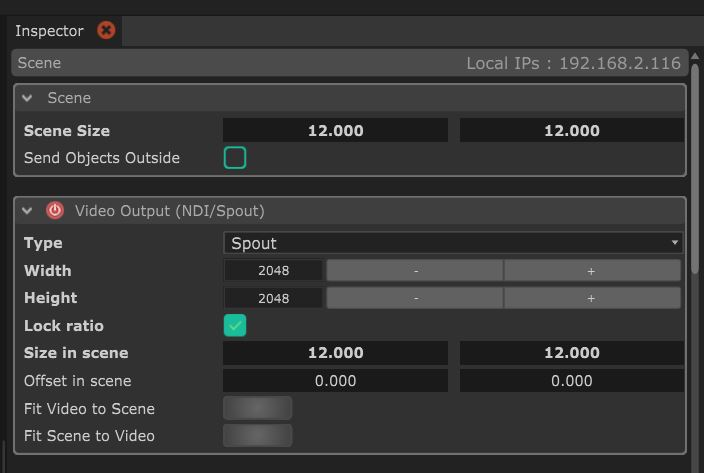Select first Scene Size value field

pos(335,130)
